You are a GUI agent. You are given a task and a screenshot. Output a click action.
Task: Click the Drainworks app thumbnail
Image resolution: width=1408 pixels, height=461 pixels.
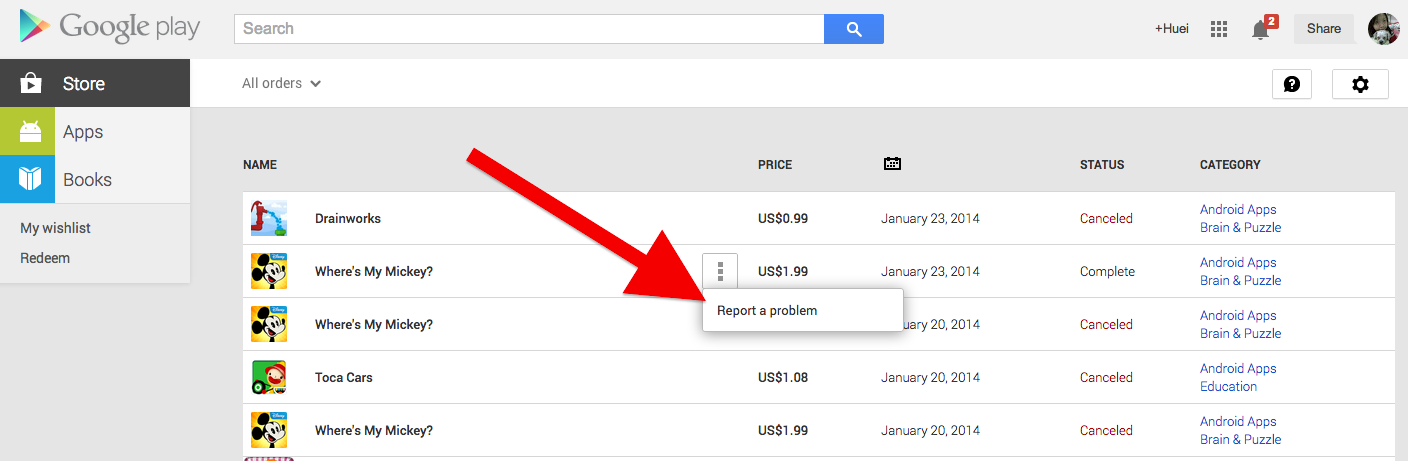[x=269, y=218]
